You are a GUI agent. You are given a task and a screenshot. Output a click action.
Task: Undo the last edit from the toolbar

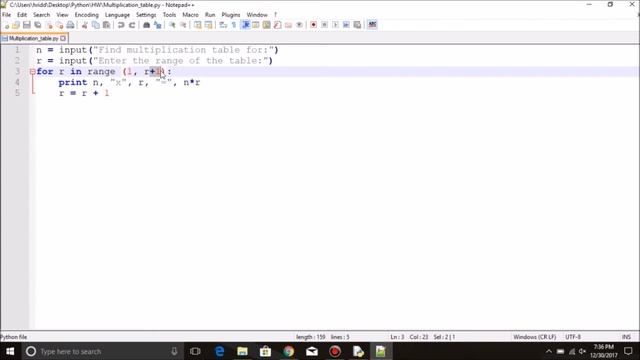121,25
